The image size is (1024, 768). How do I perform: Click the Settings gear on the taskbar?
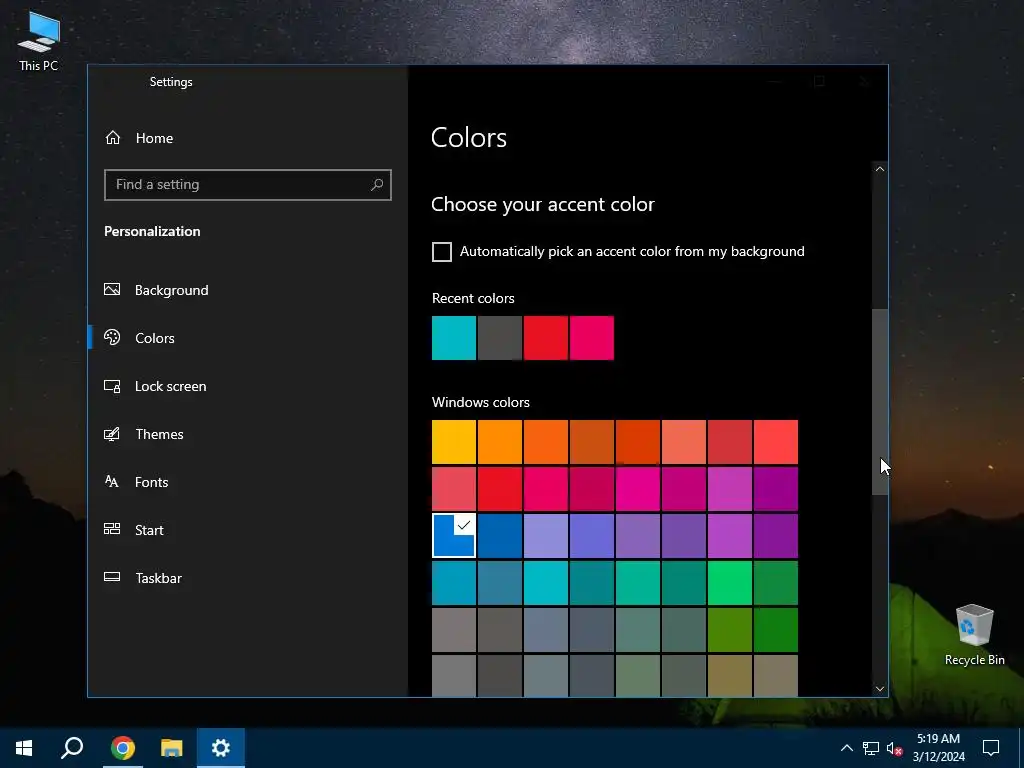[x=221, y=748]
